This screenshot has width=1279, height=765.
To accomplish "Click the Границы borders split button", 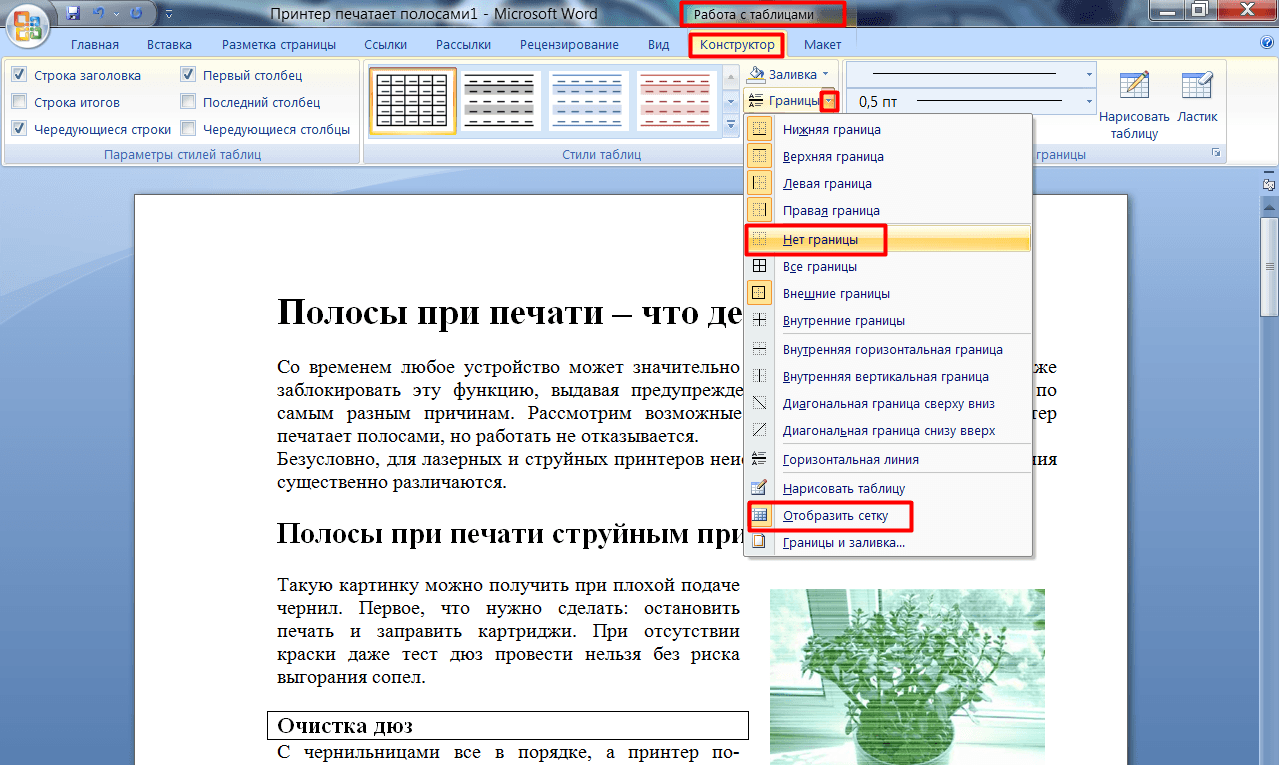I will [x=782, y=101].
